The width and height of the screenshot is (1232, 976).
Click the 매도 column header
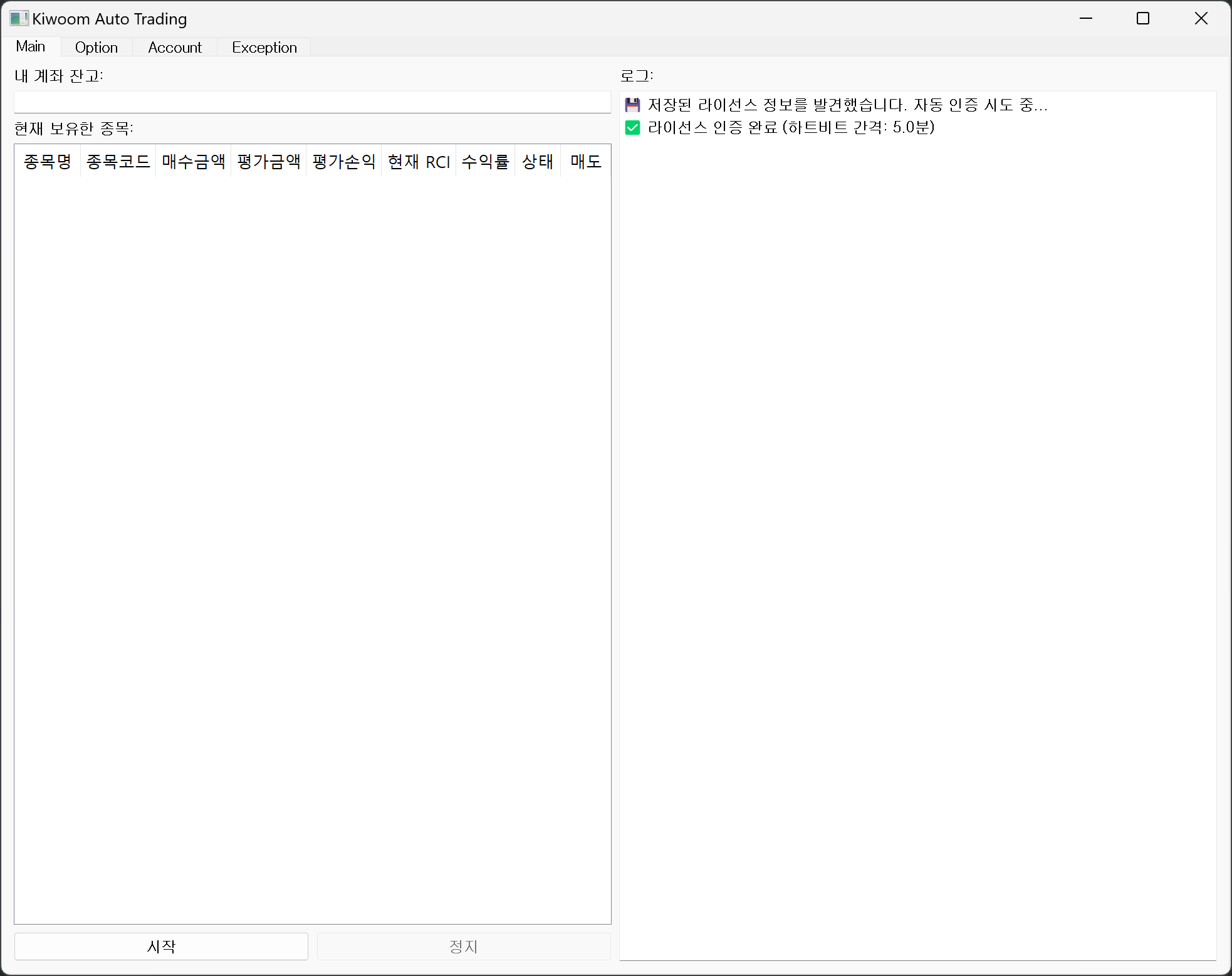point(585,162)
